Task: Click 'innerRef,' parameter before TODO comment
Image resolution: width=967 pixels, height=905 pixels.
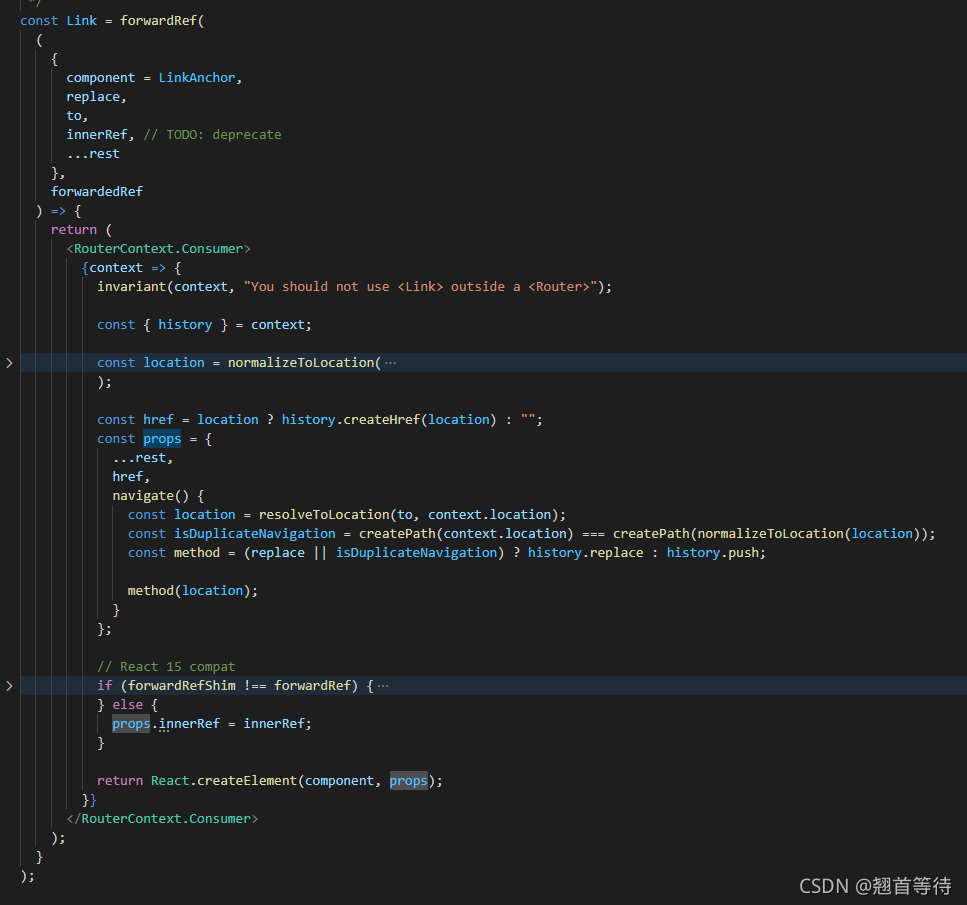Action: pos(101,134)
